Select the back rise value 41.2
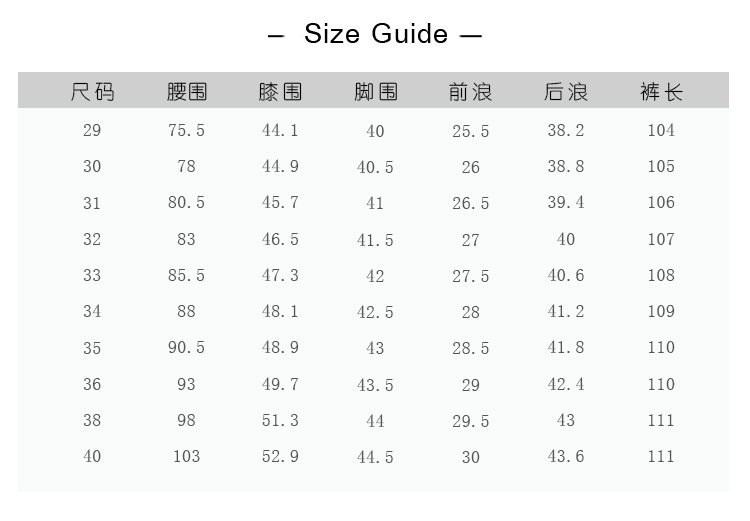Viewport: 750px width, 521px height. coord(566,311)
